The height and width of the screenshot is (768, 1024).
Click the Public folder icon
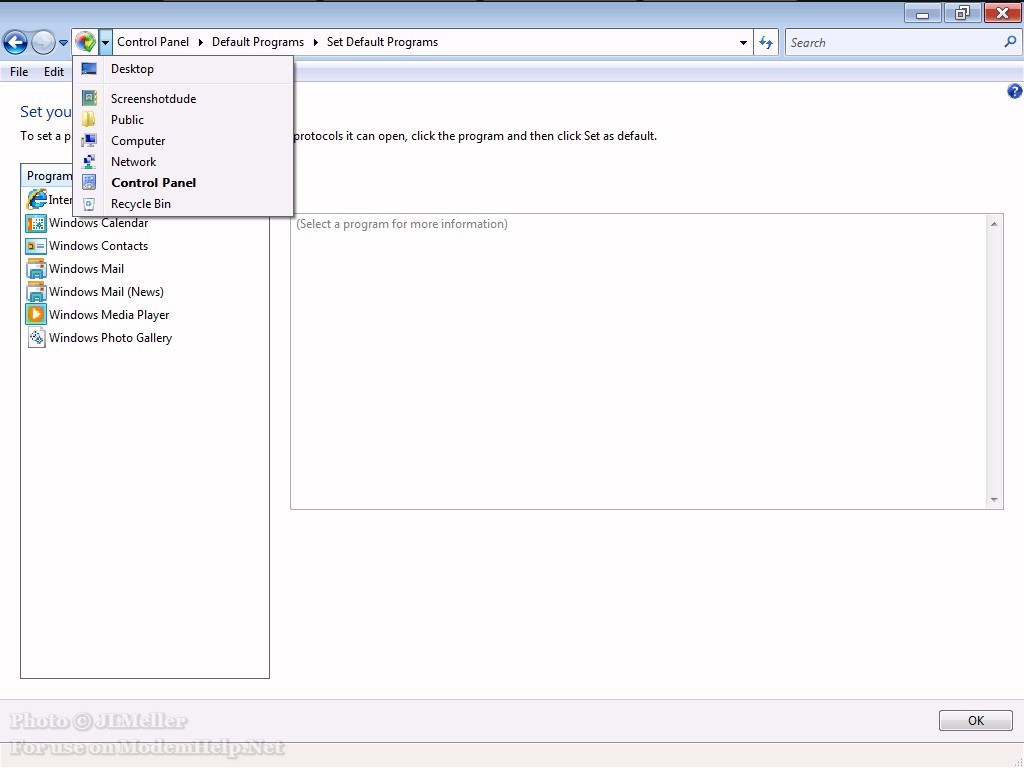point(88,119)
